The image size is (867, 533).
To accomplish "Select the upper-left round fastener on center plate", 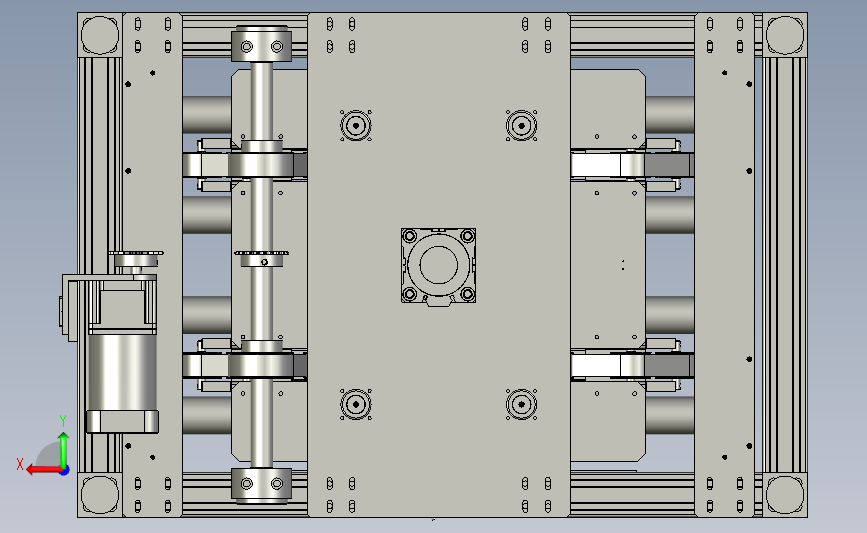I will click(x=356, y=126).
